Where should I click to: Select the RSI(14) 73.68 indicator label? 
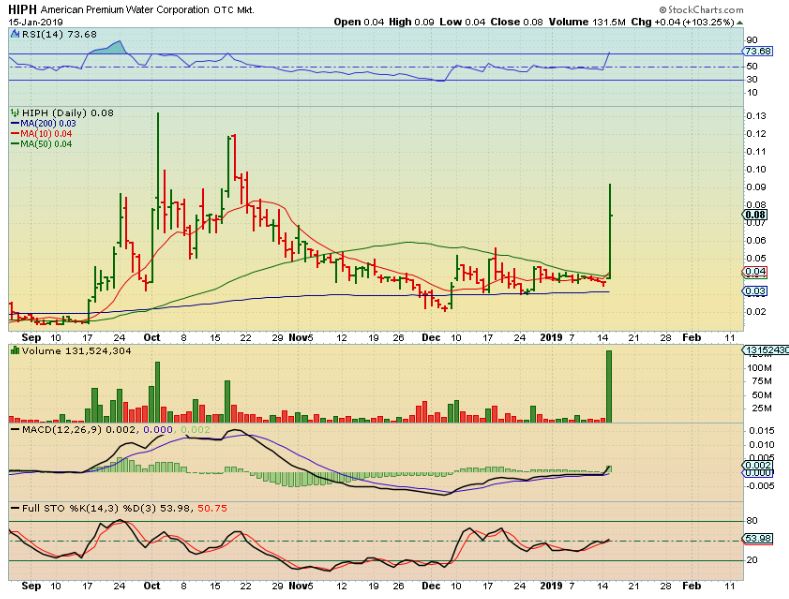[x=59, y=34]
